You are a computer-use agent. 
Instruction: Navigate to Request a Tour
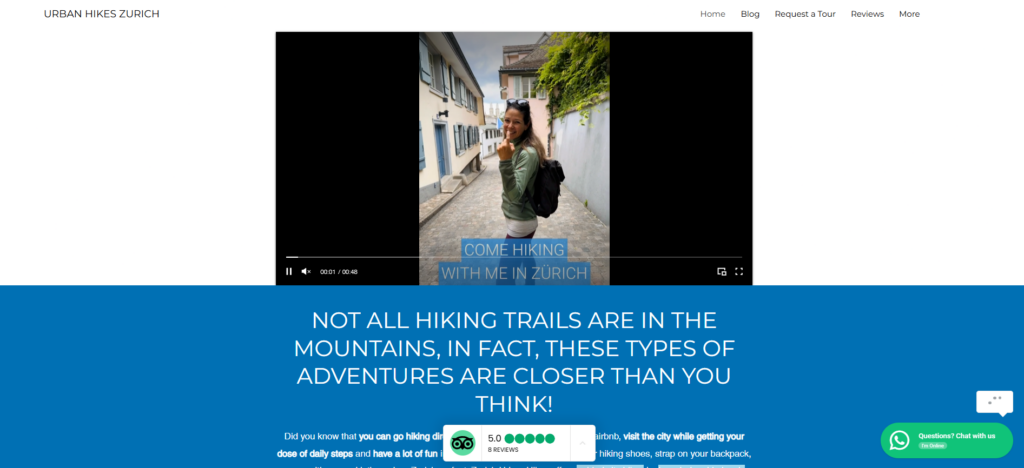[805, 14]
